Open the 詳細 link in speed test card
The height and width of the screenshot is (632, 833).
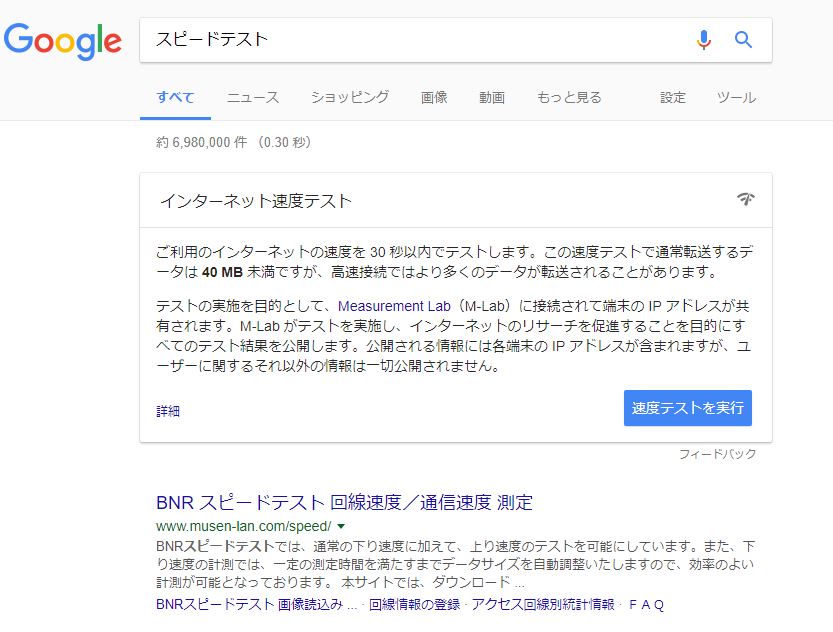[168, 411]
